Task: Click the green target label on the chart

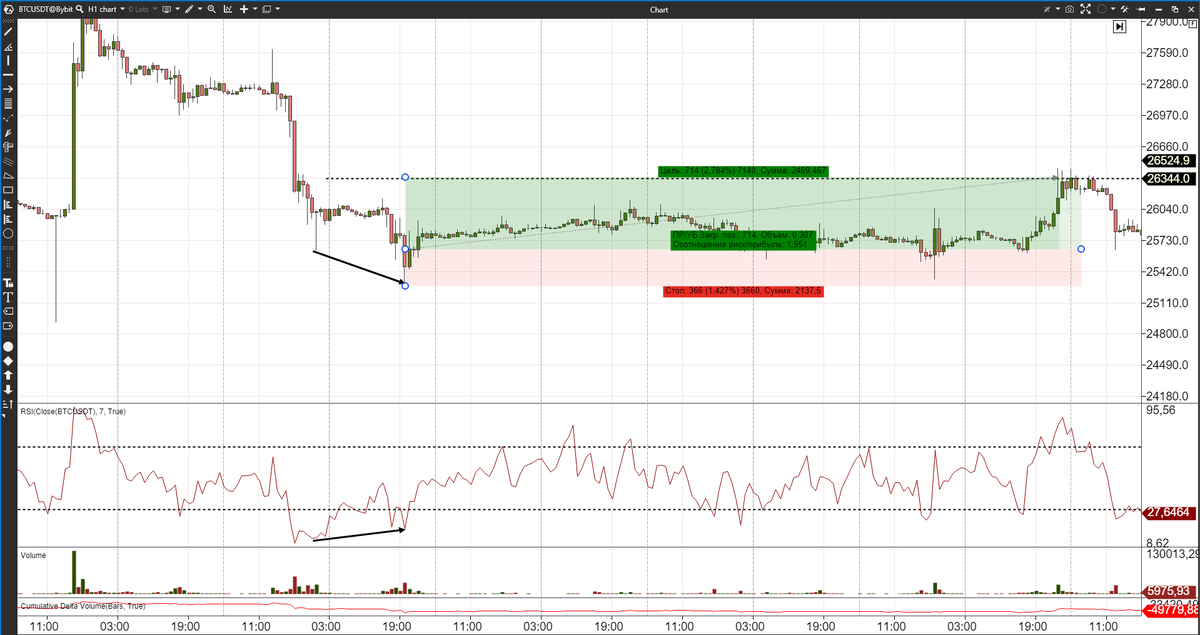Action: 743,171
